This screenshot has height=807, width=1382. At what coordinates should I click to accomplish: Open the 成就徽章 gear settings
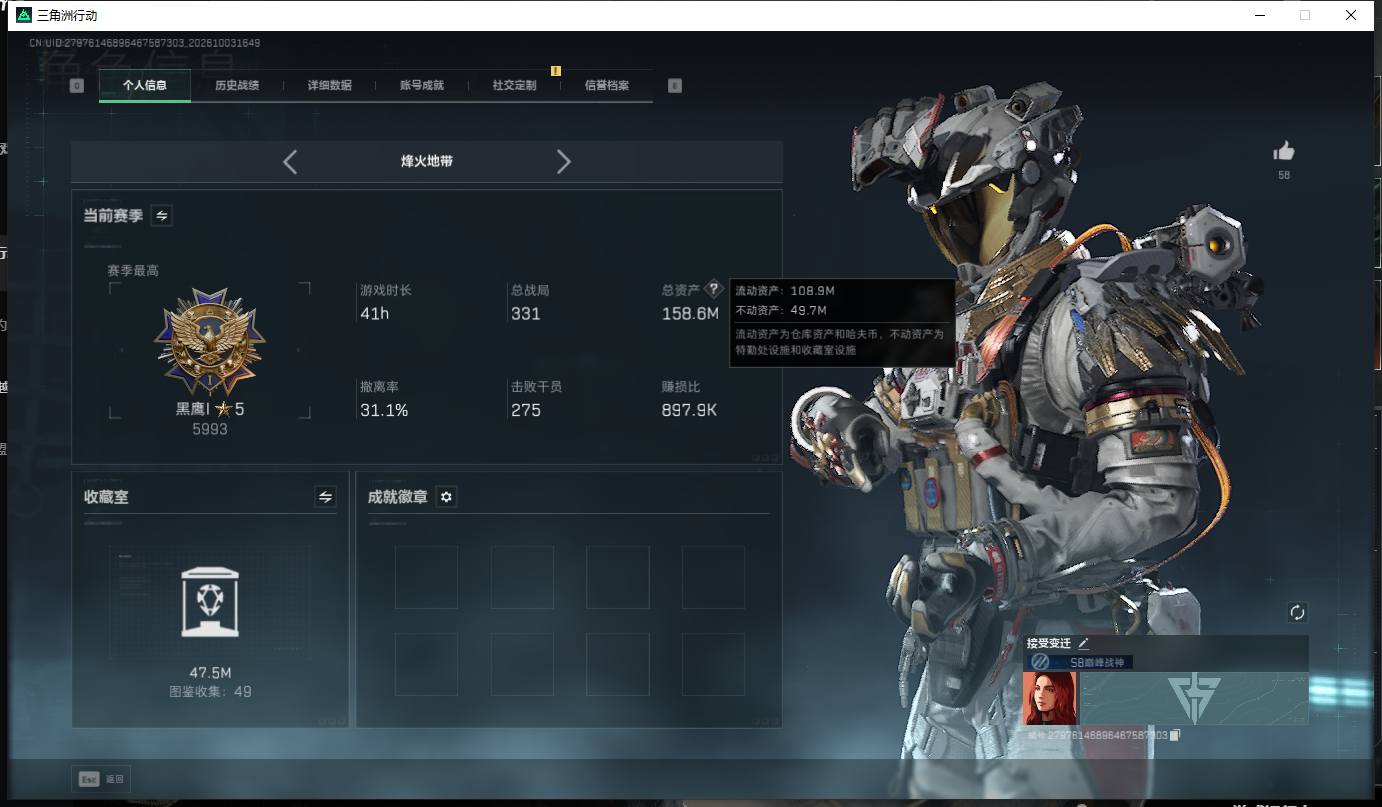447,497
